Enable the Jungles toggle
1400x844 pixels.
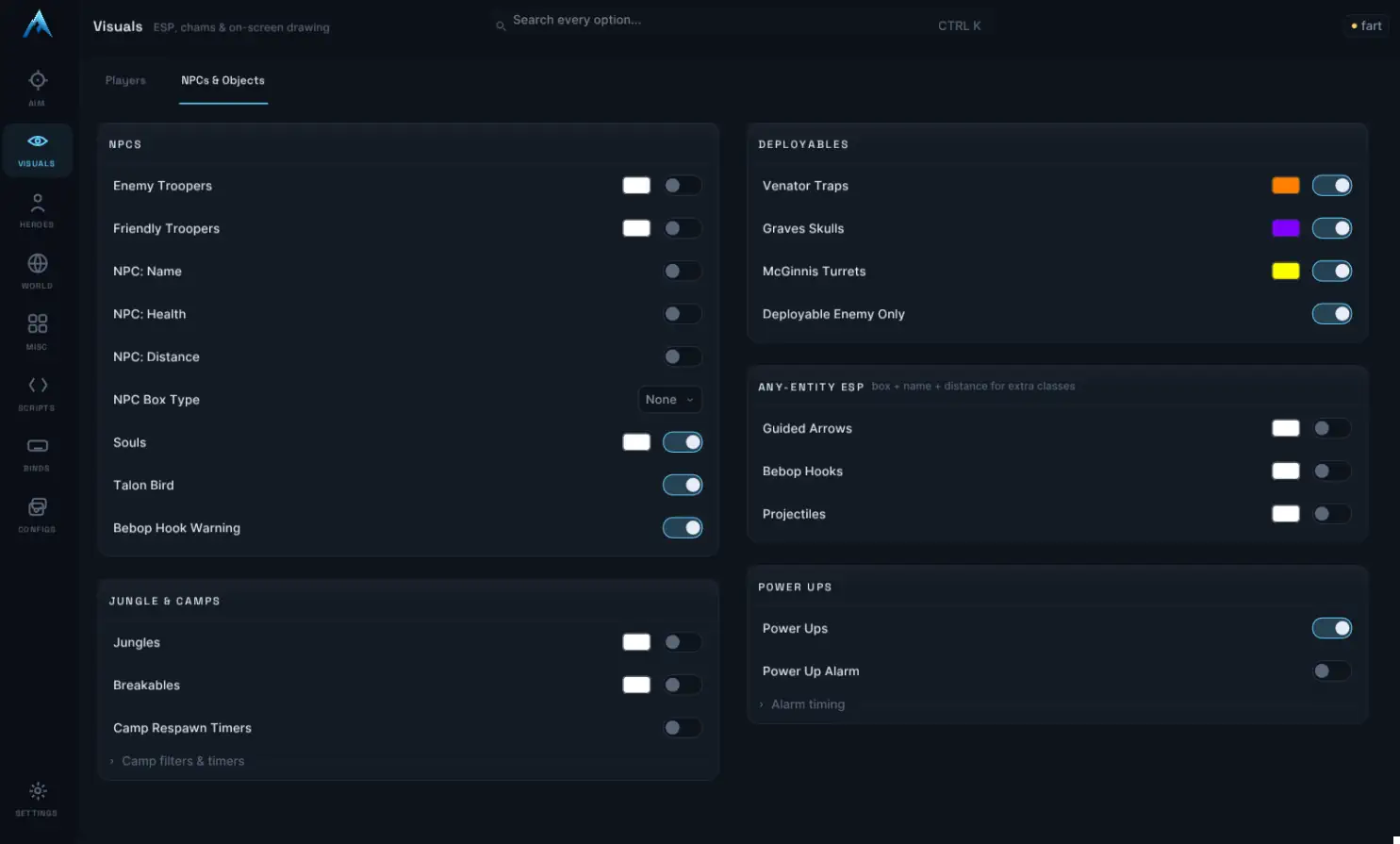coord(682,642)
